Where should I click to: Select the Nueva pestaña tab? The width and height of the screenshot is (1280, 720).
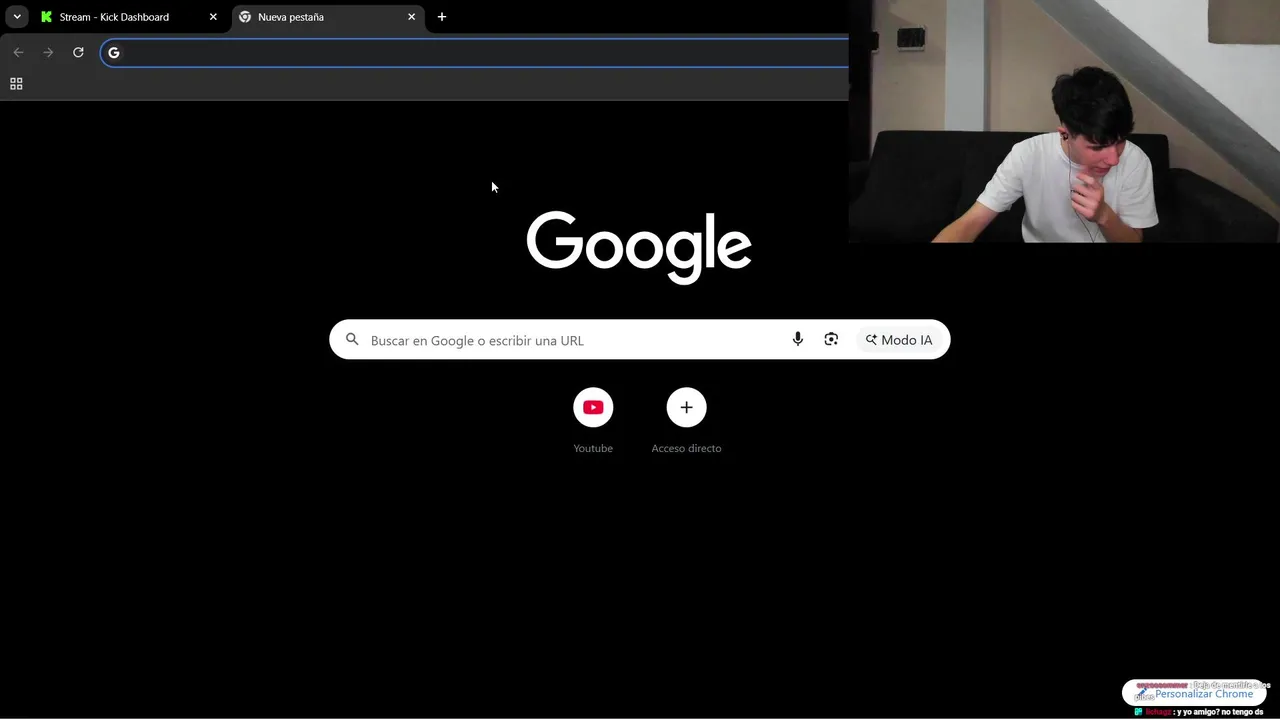328,17
